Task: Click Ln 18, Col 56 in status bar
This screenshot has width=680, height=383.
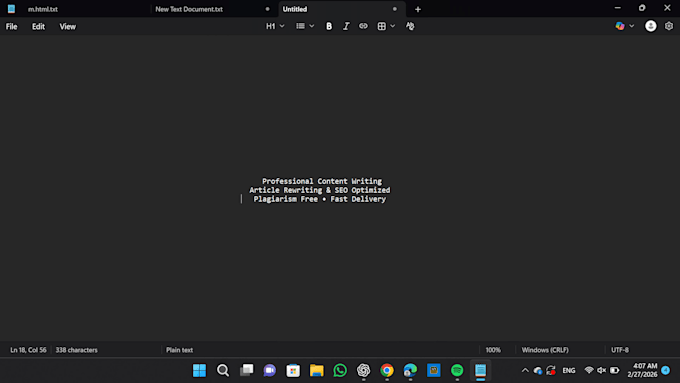Action: [28, 350]
